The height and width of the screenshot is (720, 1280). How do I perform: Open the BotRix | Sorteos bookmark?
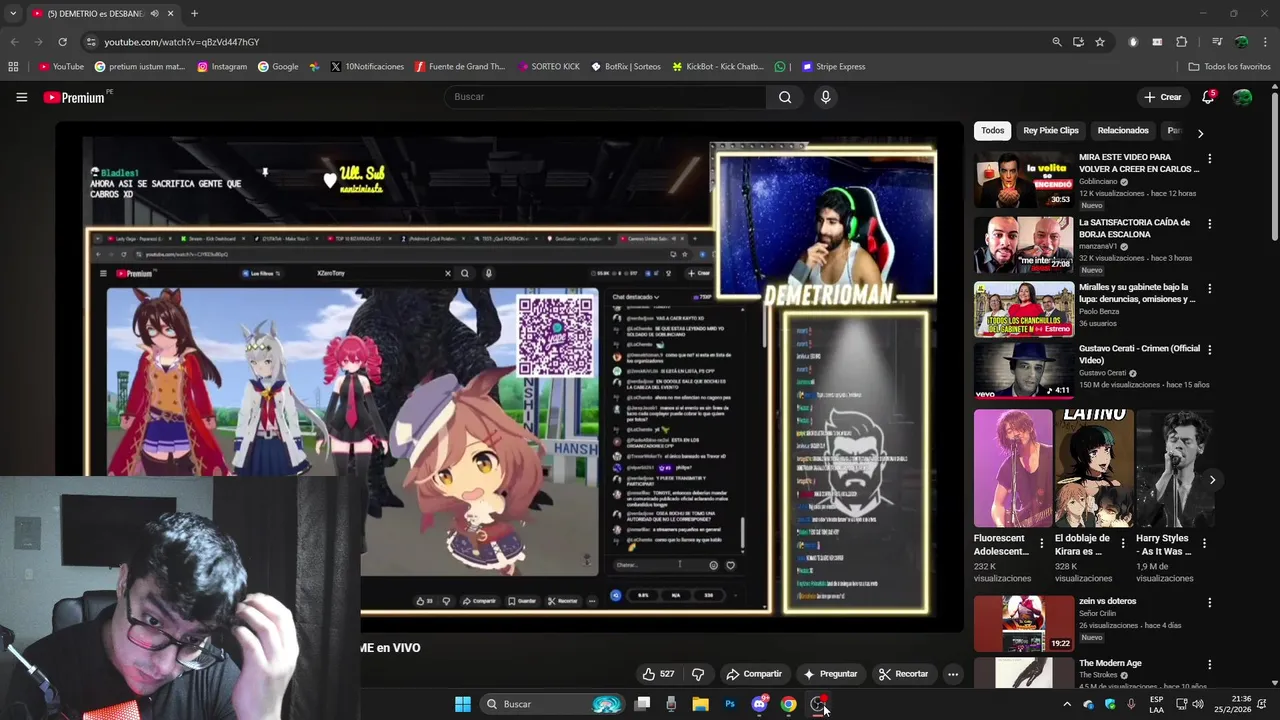click(x=626, y=67)
